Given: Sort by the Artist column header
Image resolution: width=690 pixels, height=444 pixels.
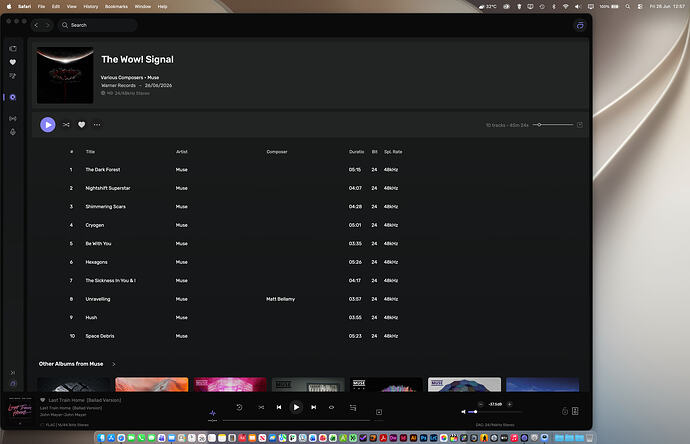Looking at the screenshot, I should point(182,152).
